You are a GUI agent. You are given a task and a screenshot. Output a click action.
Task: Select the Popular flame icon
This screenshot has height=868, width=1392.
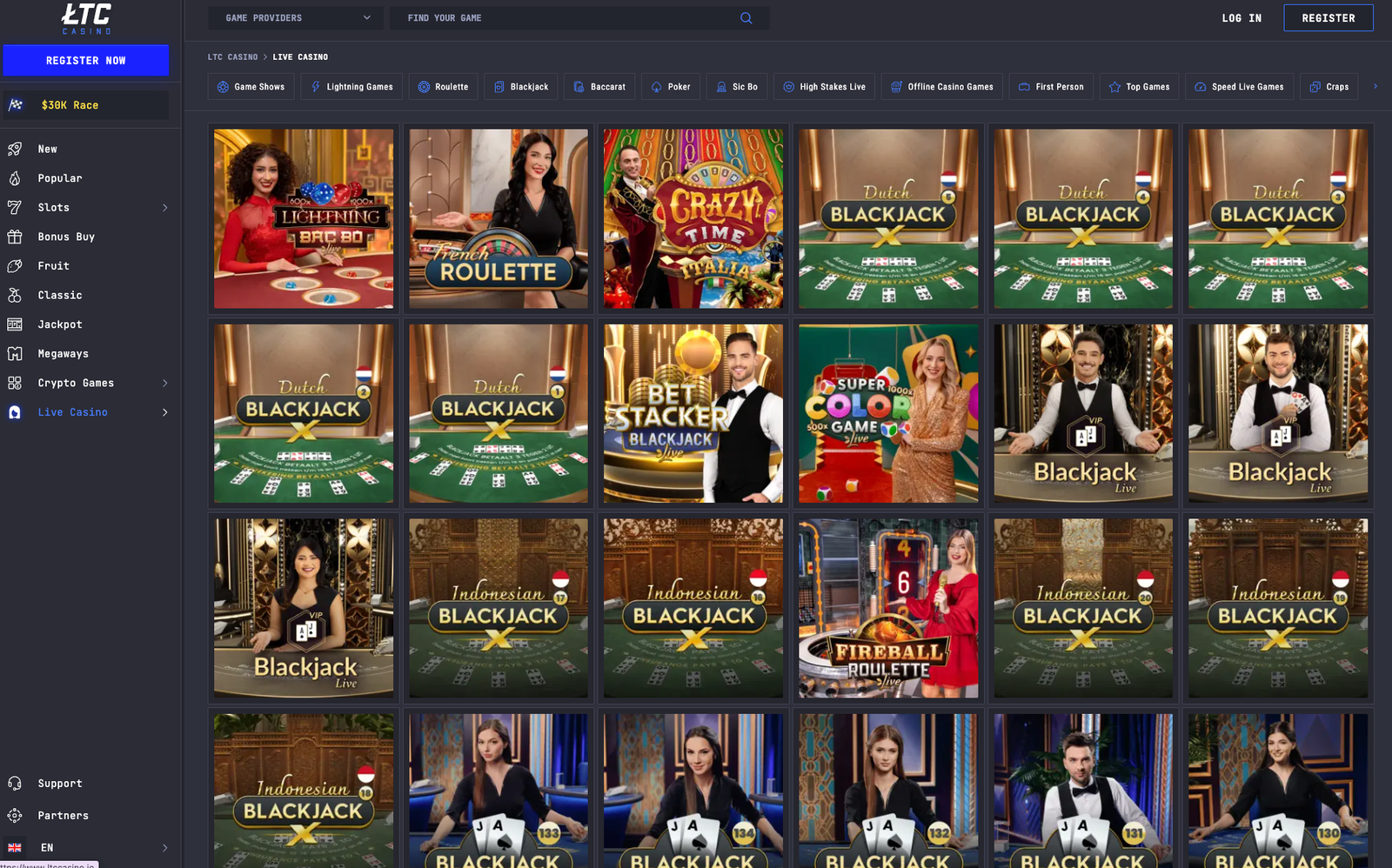point(15,178)
